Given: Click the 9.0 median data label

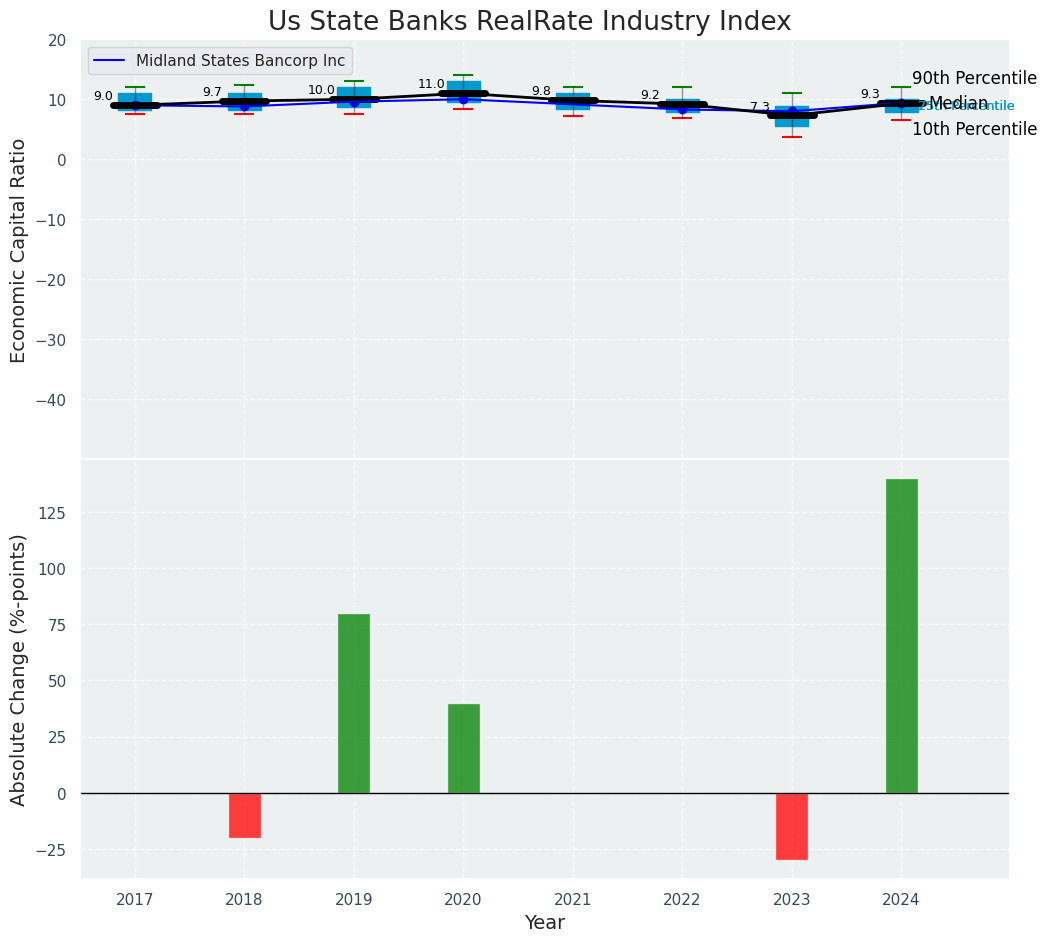Looking at the screenshot, I should (x=103, y=97).
